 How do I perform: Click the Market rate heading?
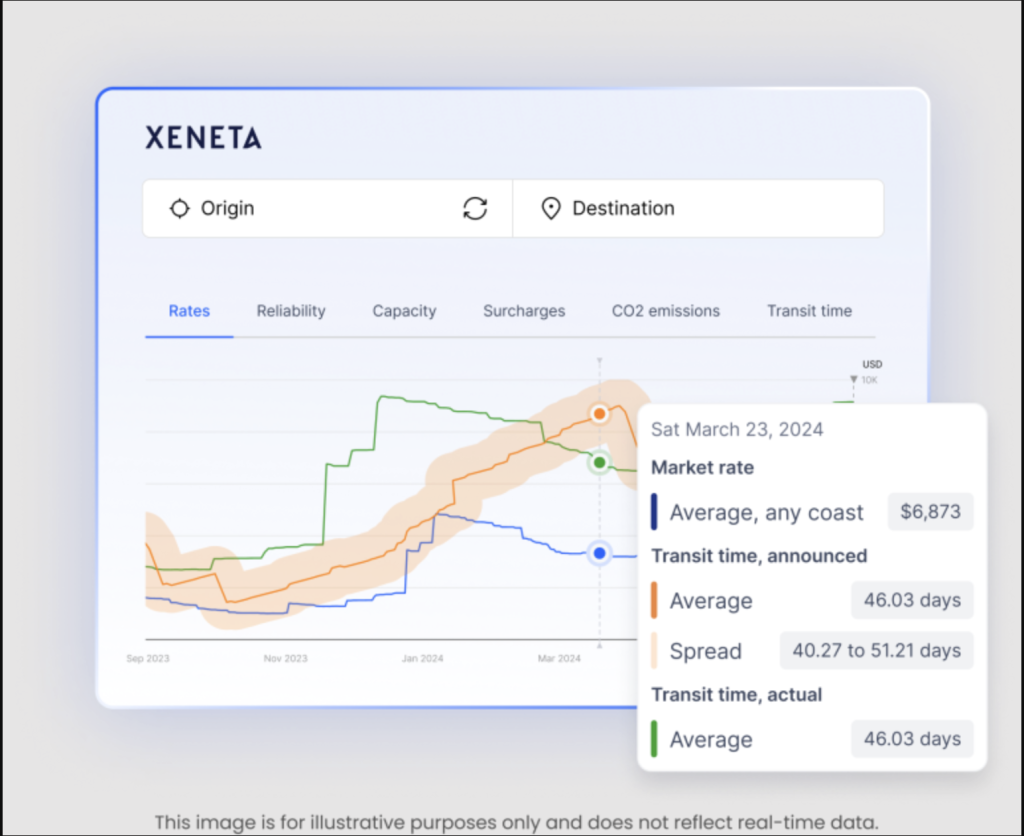coord(703,468)
